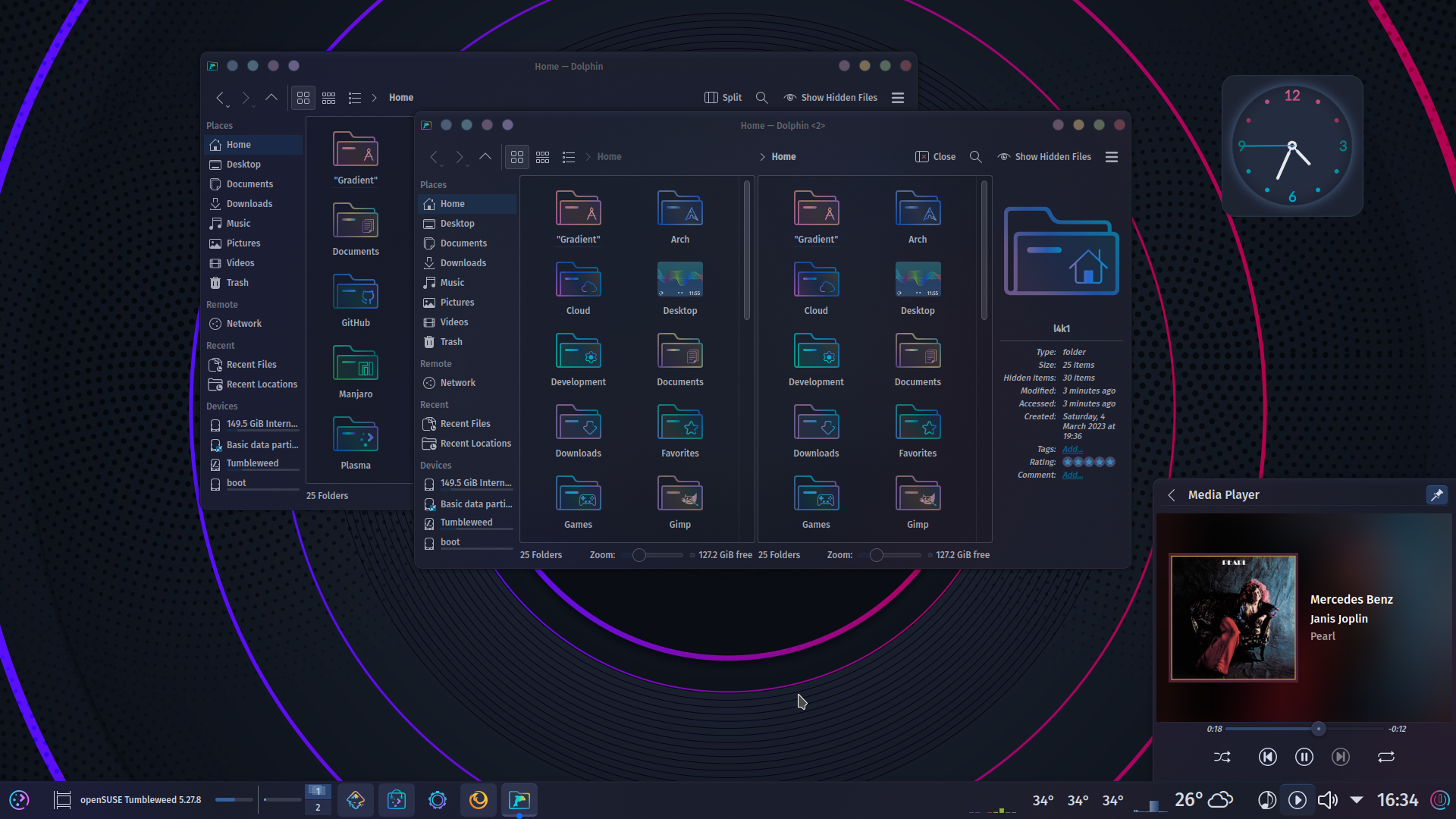Click the breadcrumb chevron before Home in the right pane
Image resolution: width=1456 pixels, height=819 pixels.
click(x=762, y=157)
